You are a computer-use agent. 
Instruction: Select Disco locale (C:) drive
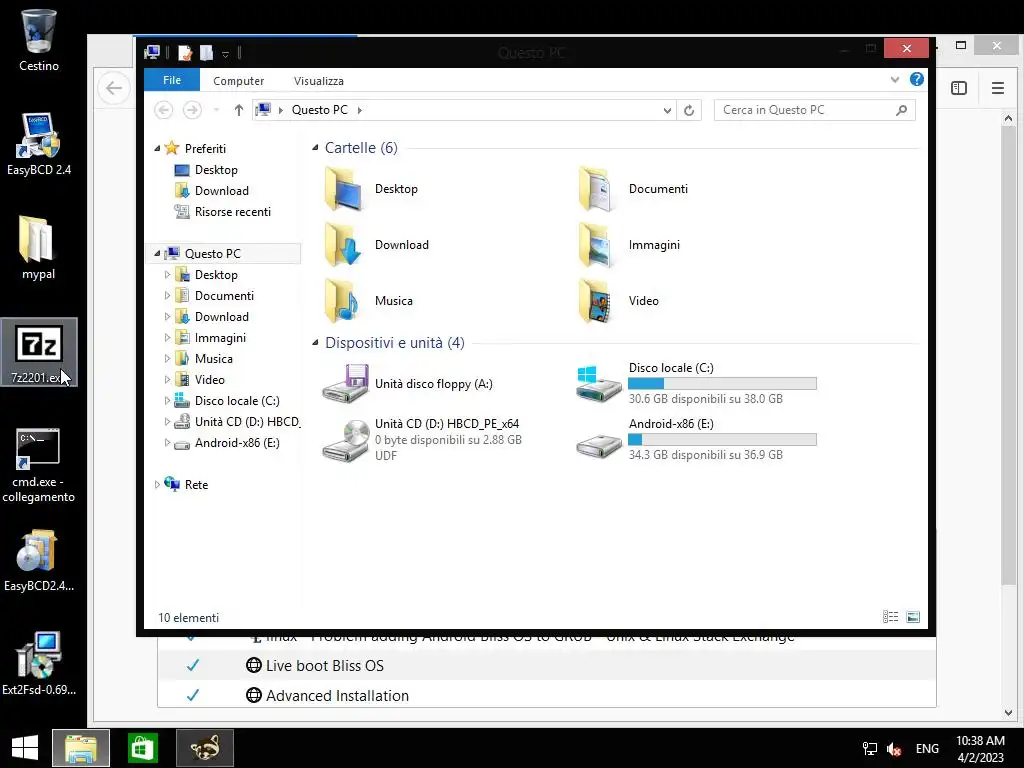click(696, 383)
